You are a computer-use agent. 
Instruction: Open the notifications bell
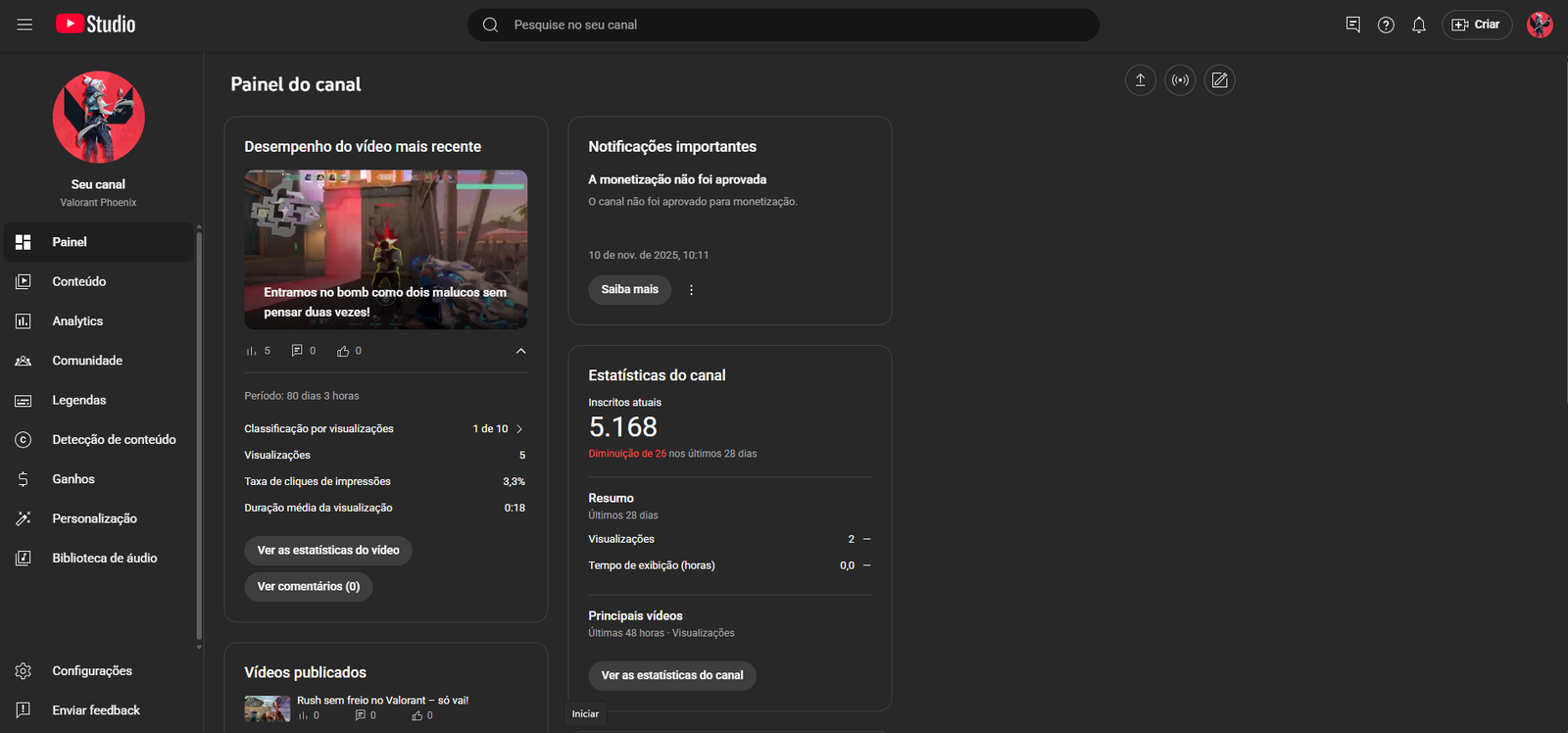click(x=1418, y=25)
